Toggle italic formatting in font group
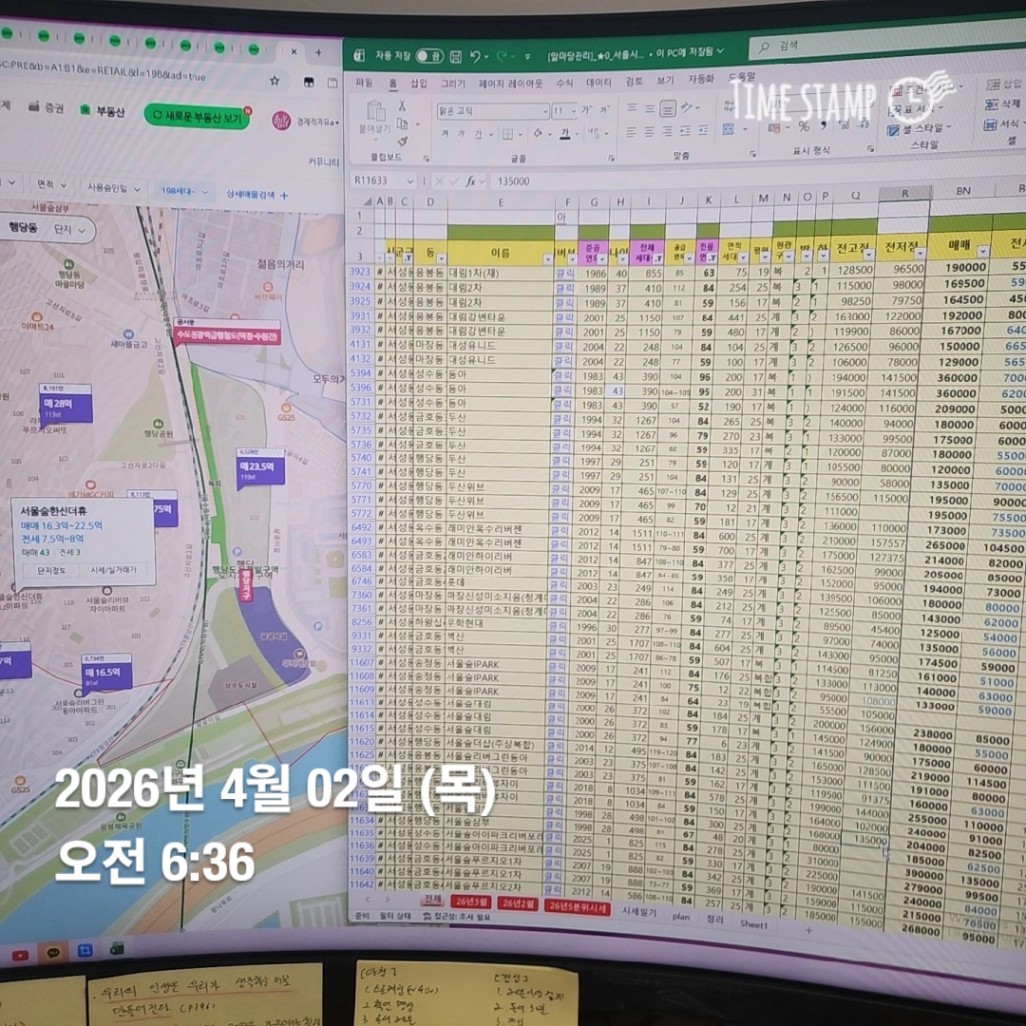Screen dimensions: 1026x1026 pyautogui.click(x=461, y=134)
